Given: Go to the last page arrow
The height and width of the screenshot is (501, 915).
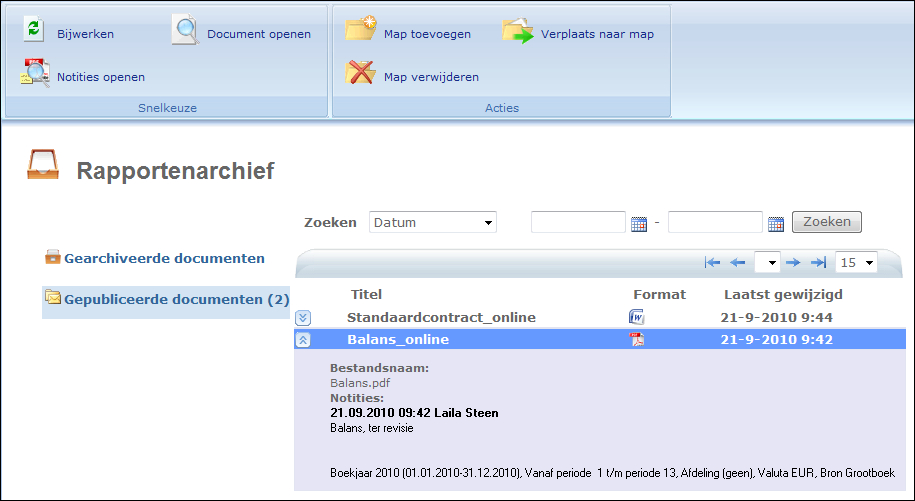Looking at the screenshot, I should point(818,262).
